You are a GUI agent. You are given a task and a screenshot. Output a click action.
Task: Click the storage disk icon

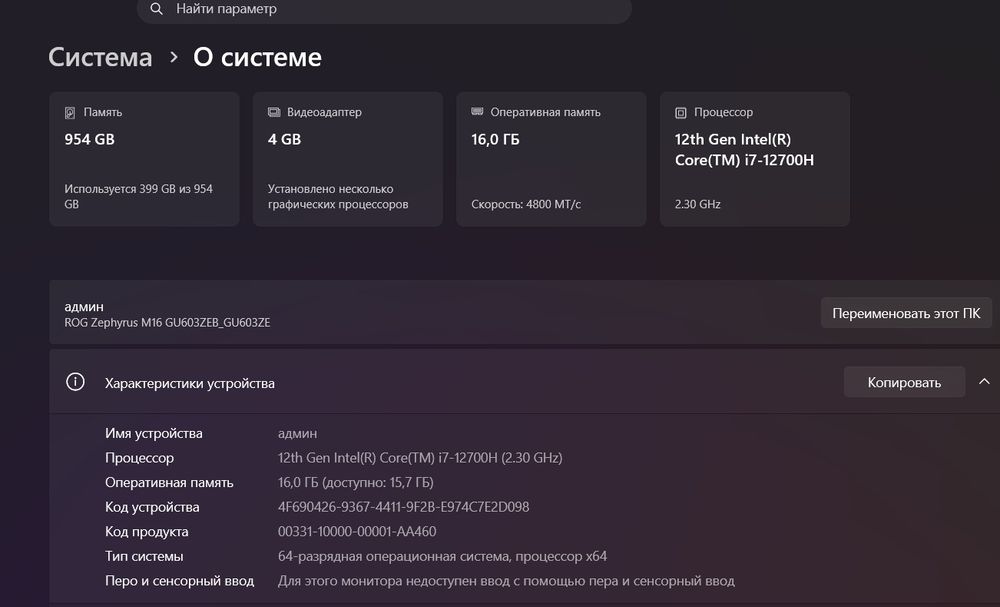coord(70,113)
